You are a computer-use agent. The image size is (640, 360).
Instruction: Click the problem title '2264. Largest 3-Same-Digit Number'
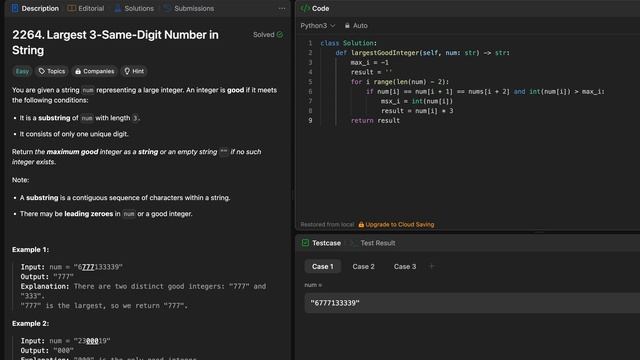click(115, 42)
